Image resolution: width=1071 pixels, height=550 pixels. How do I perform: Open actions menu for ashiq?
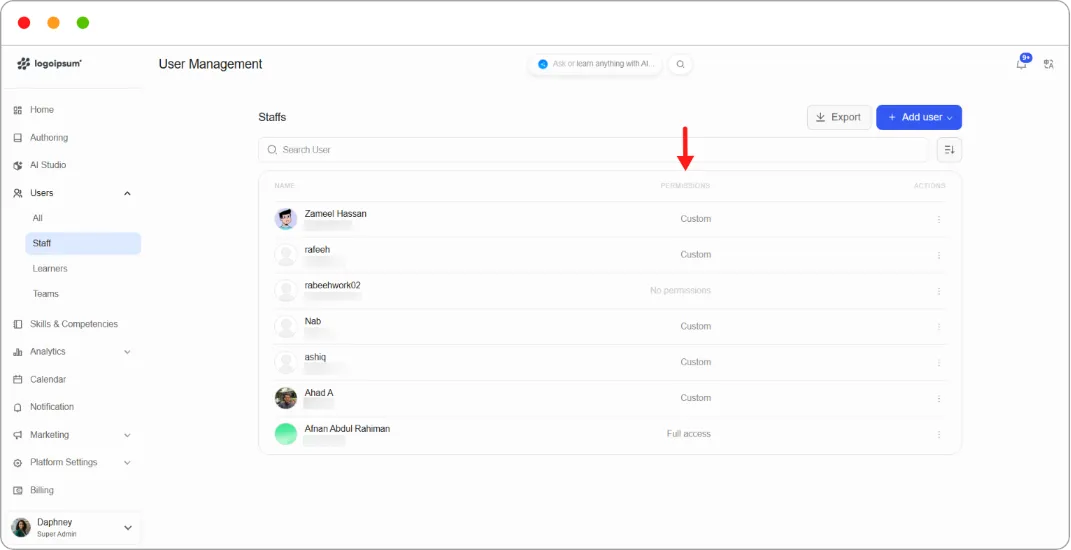tap(939, 362)
